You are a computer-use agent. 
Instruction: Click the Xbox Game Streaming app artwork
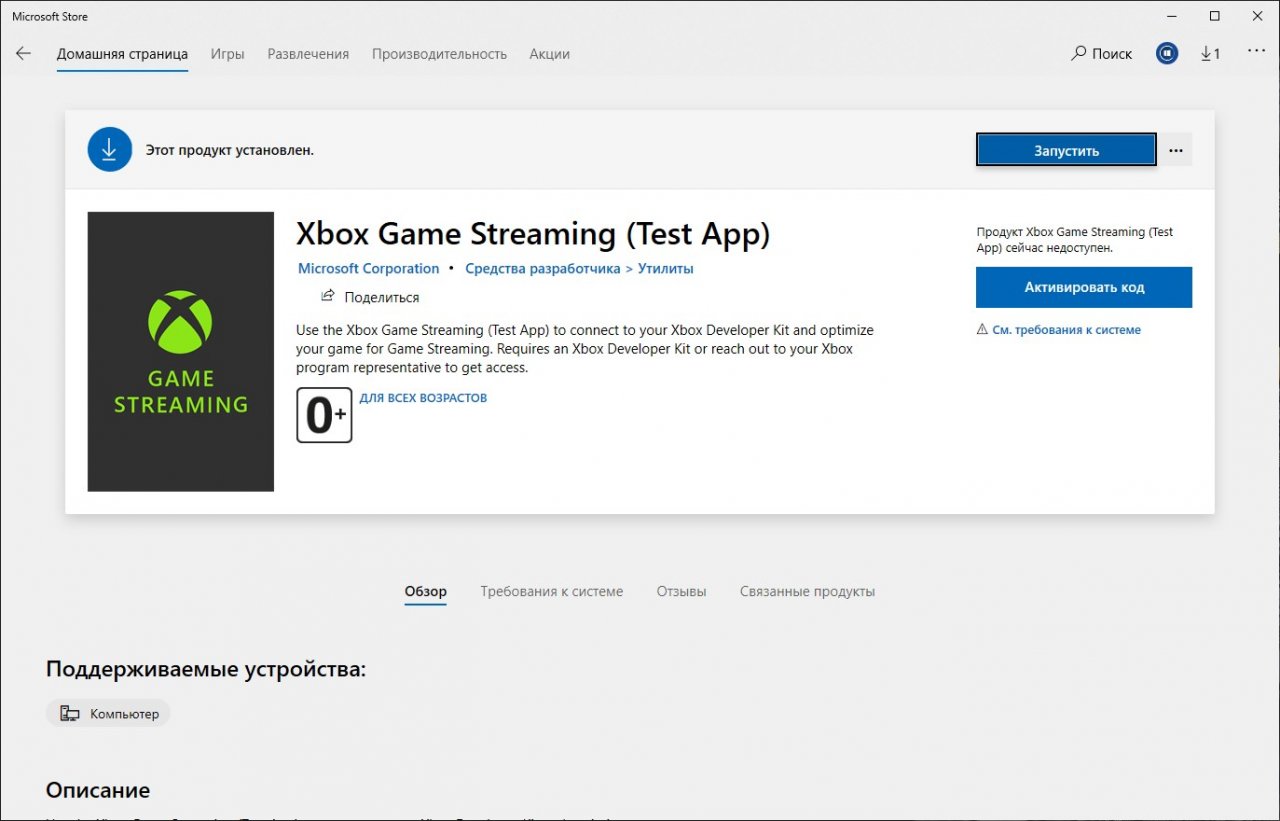(x=181, y=351)
